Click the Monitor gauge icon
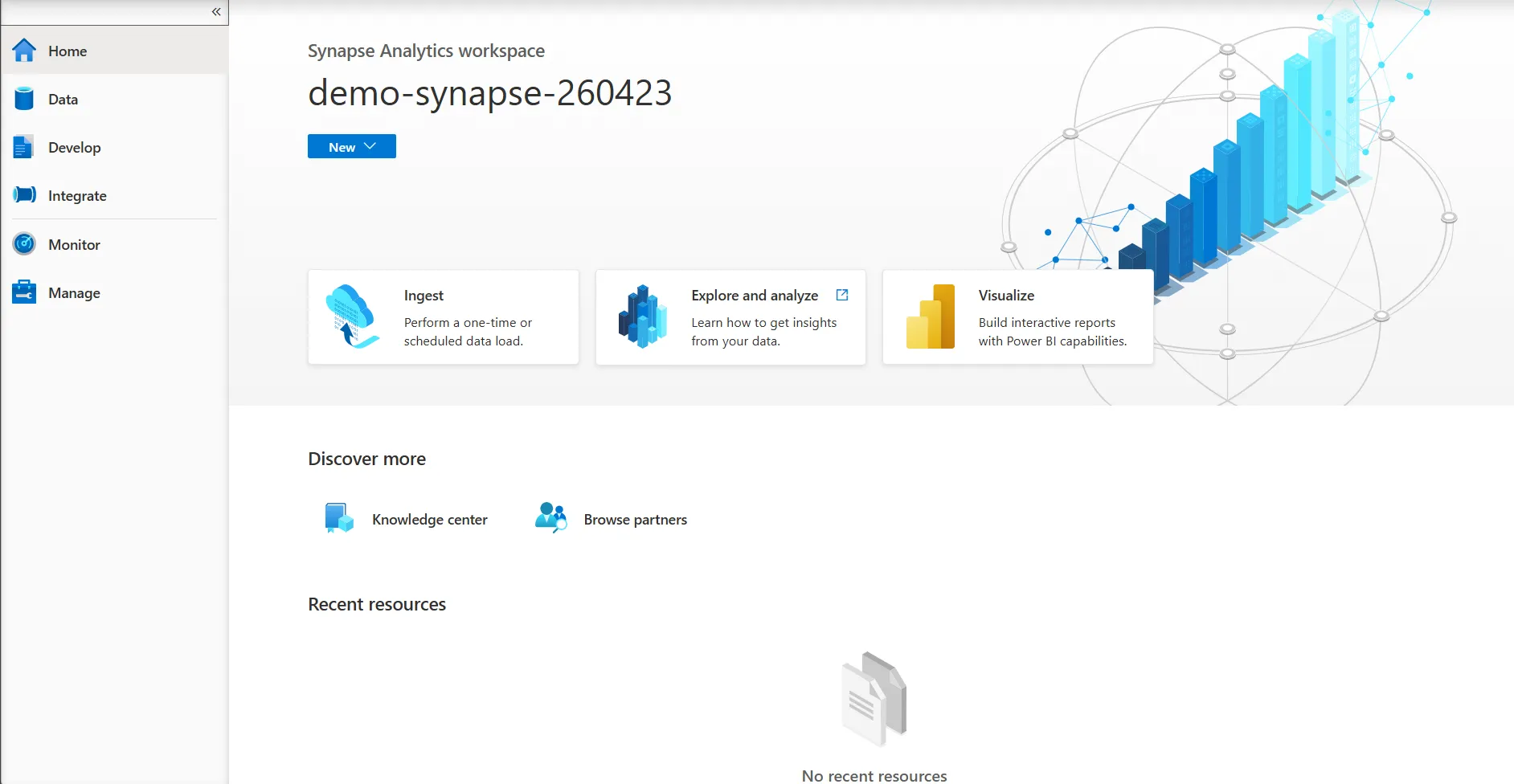This screenshot has width=1514, height=784. 24,243
